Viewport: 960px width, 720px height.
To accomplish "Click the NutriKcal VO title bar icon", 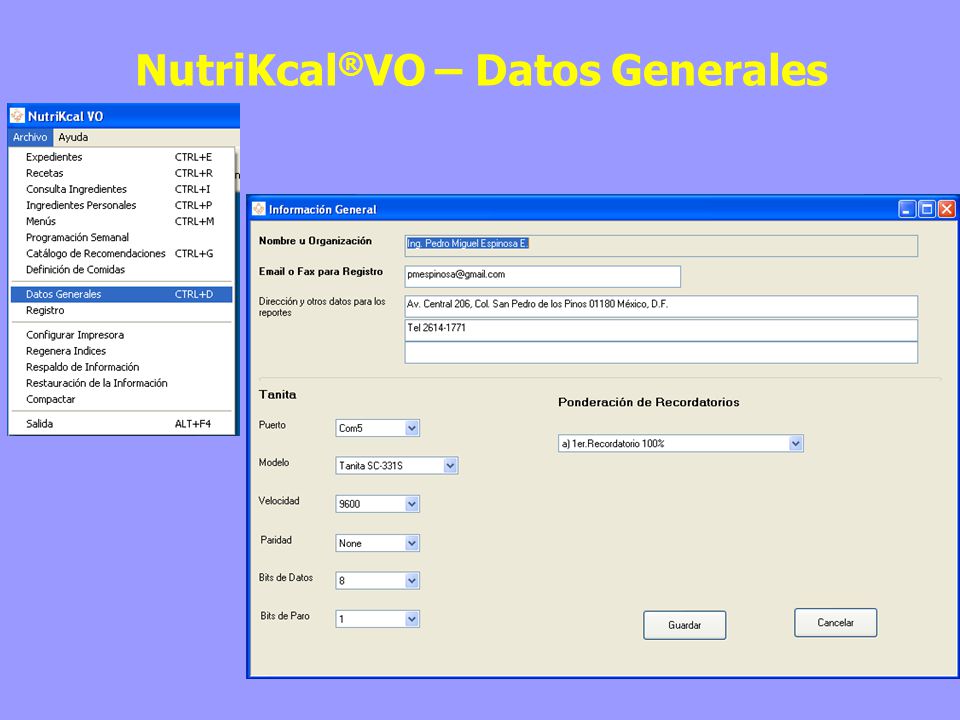I will (x=17, y=116).
